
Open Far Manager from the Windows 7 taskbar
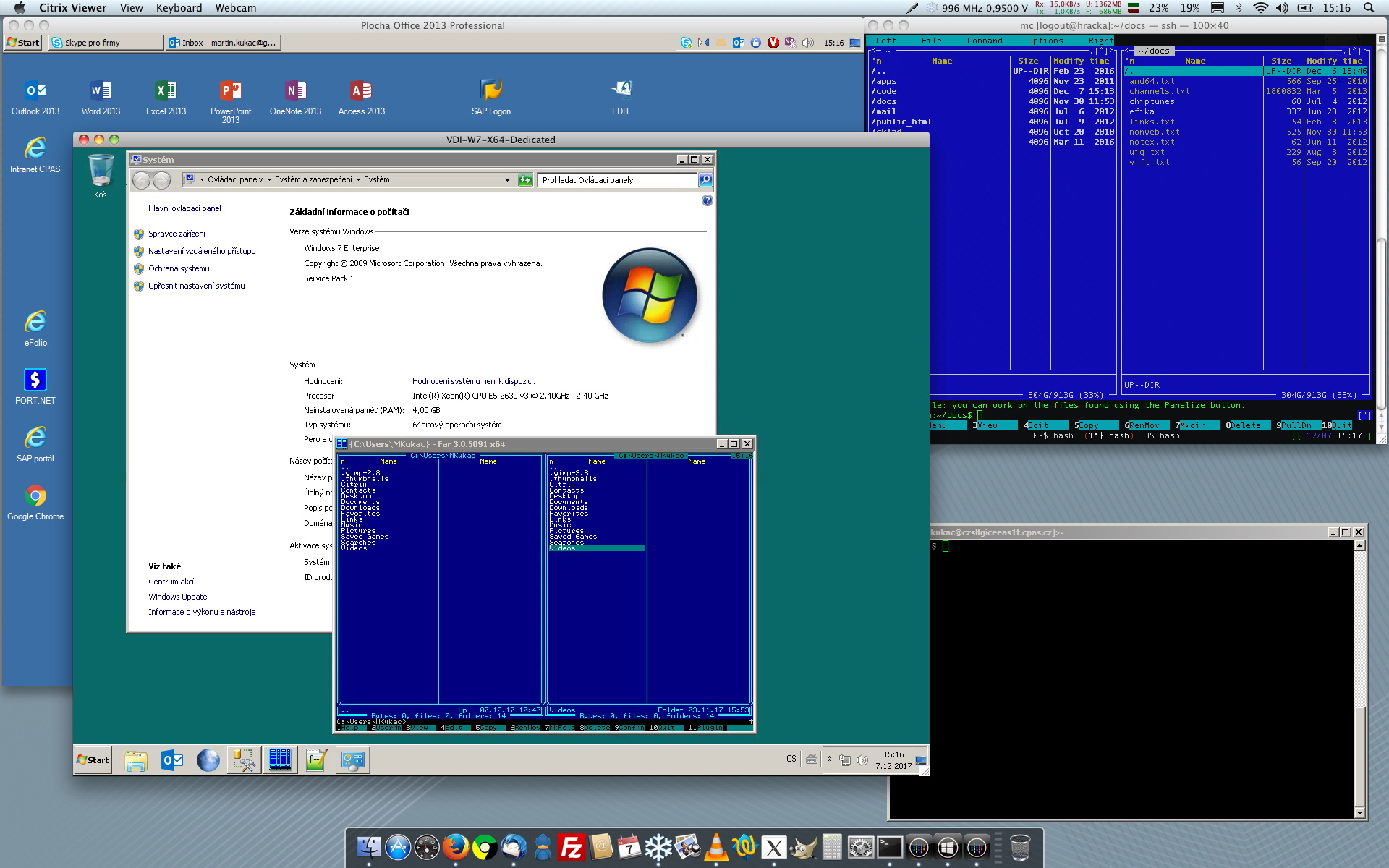click(x=280, y=760)
